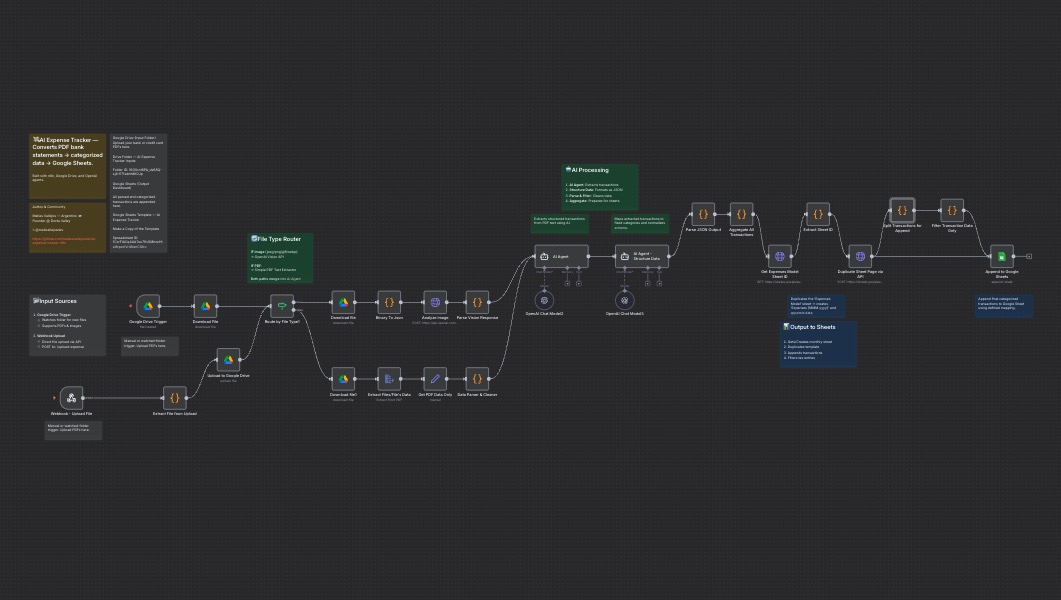This screenshot has width=1061, height=600.
Task: Select the Extract Sheet ID node
Action: point(818,214)
